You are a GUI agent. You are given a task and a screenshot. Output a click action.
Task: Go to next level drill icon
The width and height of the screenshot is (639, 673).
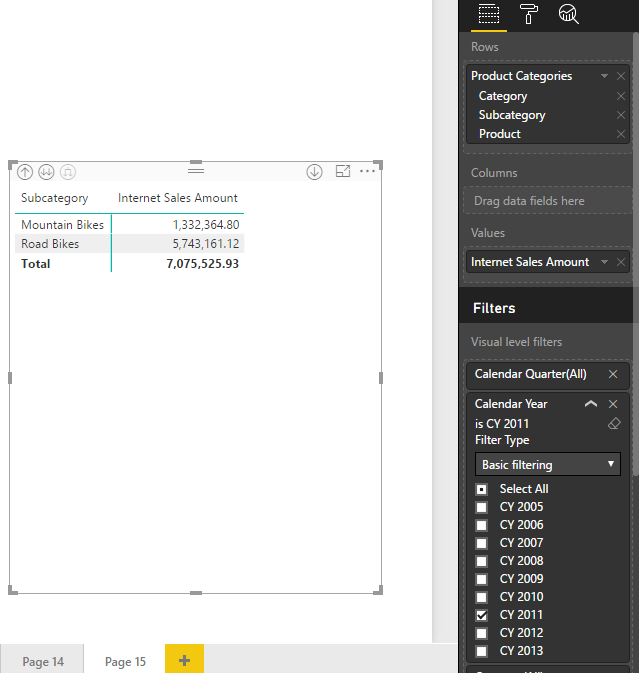[46, 172]
